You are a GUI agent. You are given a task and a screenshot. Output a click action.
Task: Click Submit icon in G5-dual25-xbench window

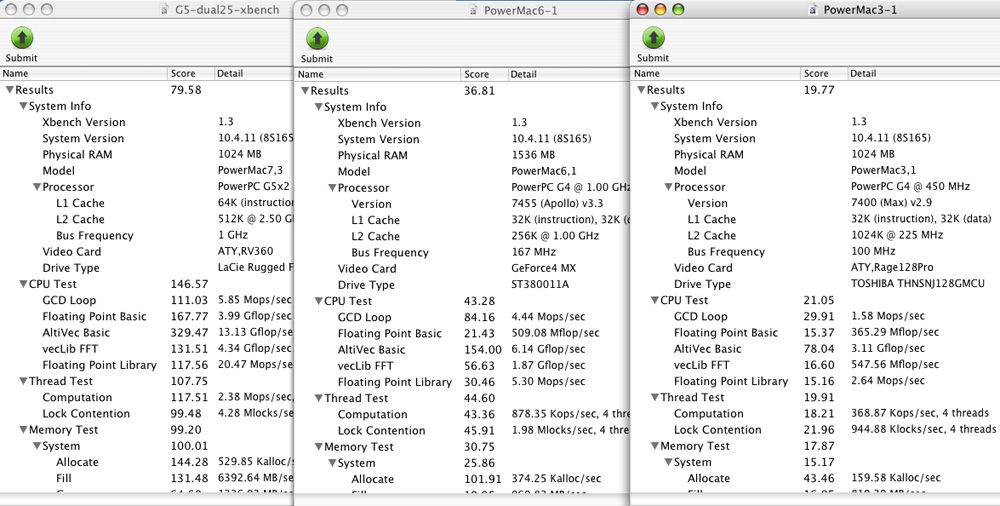[21, 38]
